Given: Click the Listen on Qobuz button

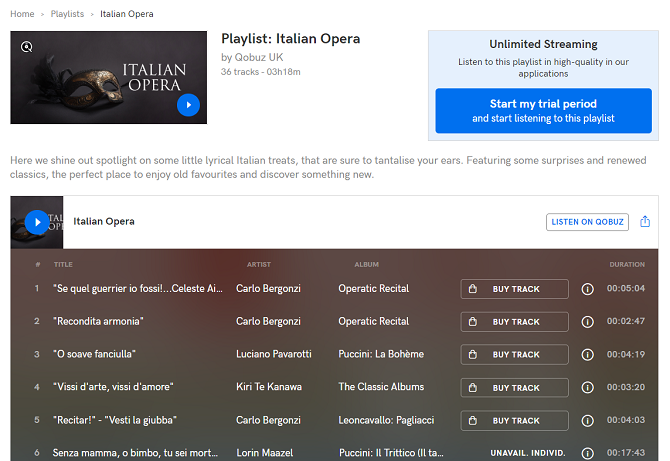Looking at the screenshot, I should 587,222.
